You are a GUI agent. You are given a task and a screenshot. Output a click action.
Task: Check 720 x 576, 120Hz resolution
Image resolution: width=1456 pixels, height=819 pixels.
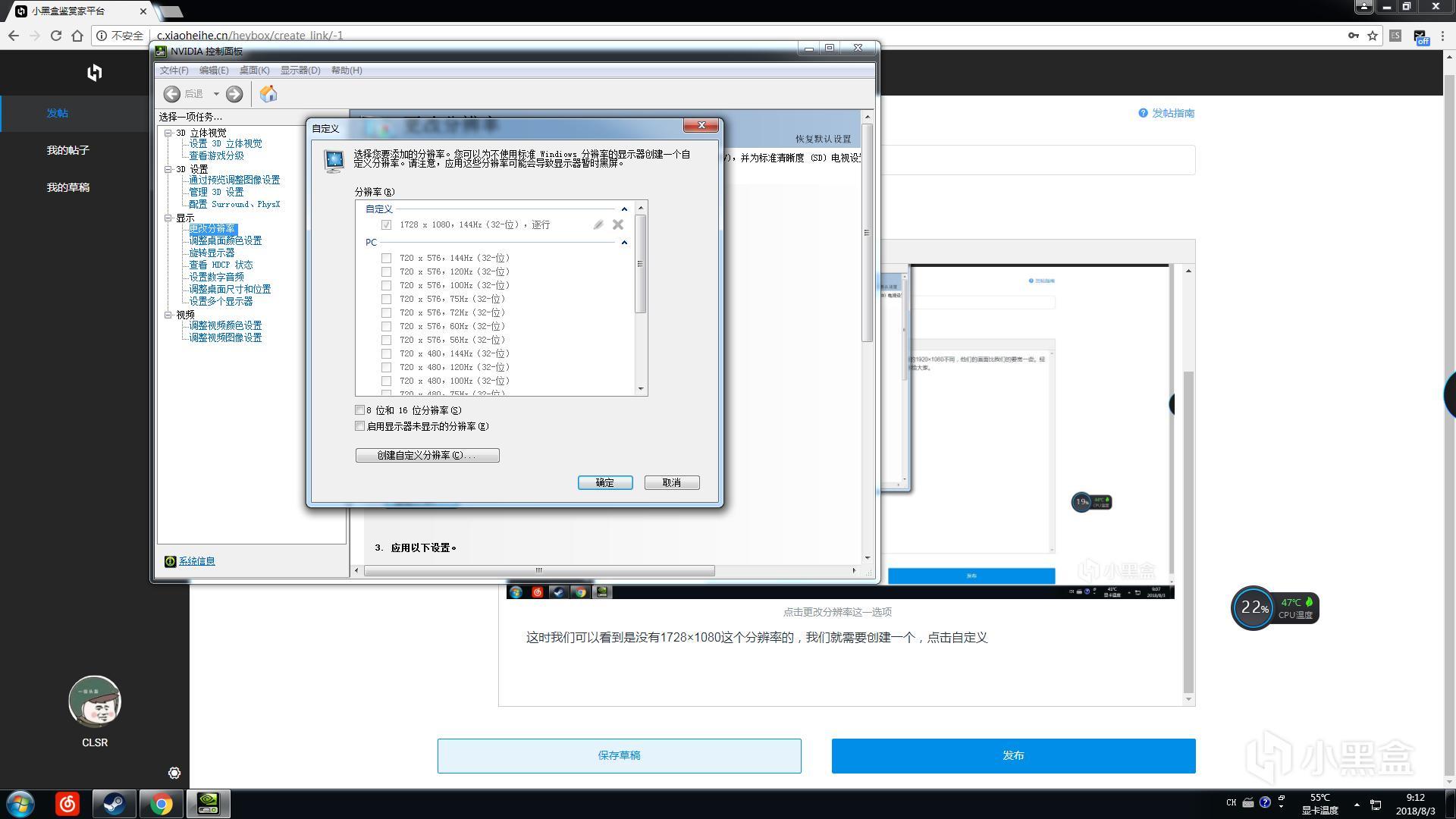387,271
